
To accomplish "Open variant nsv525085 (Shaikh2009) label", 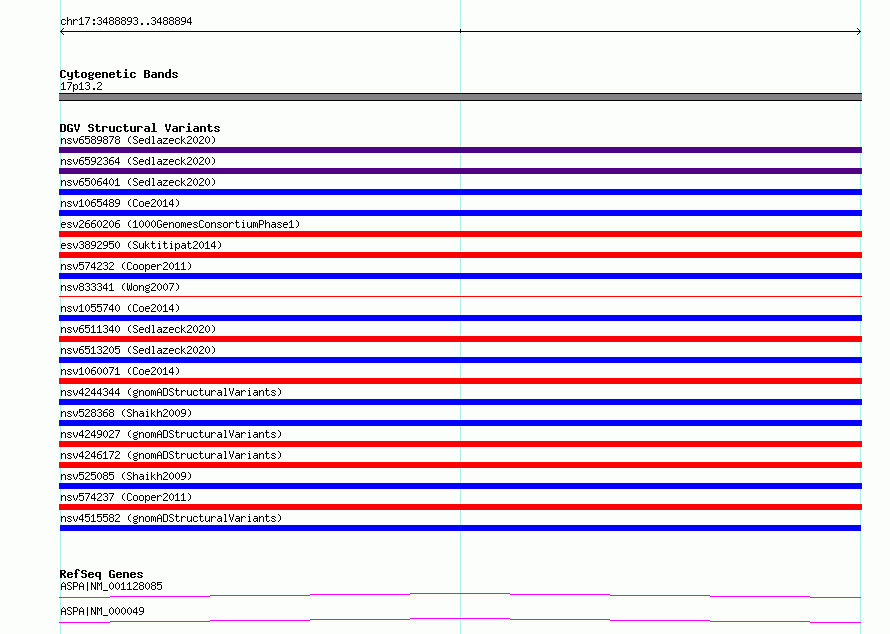I will [126, 476].
